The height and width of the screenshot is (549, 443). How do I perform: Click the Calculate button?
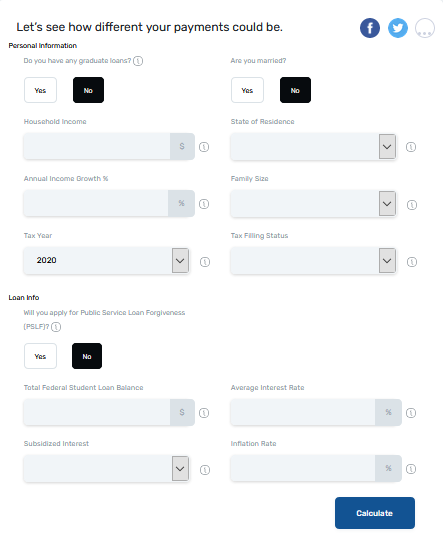pyautogui.click(x=375, y=513)
